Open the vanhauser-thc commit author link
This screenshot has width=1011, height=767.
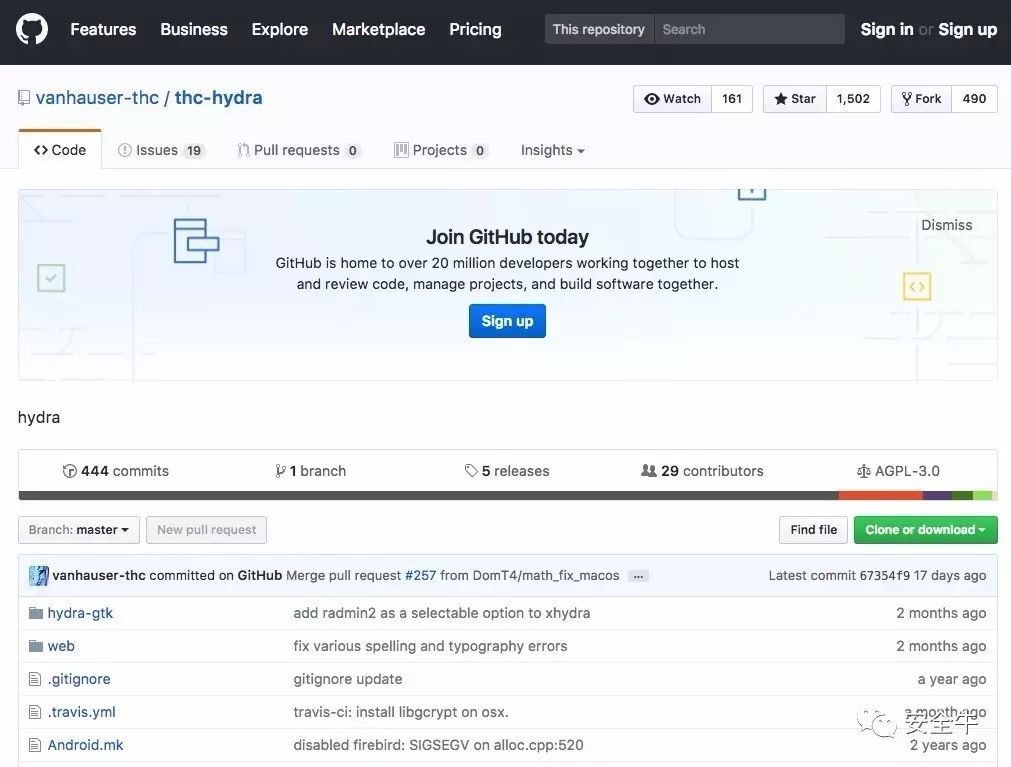click(x=99, y=576)
